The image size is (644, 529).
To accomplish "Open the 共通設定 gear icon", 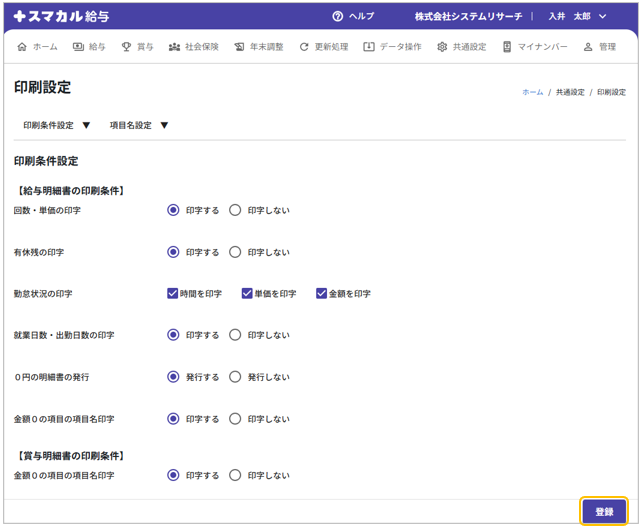I will (442, 47).
